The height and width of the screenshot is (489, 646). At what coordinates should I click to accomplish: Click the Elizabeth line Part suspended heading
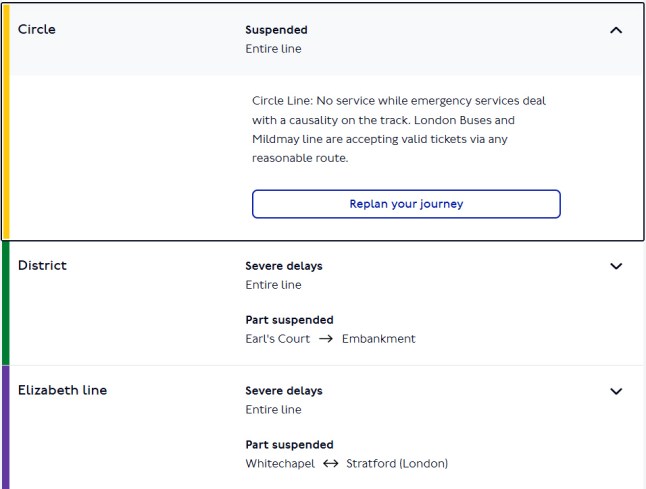pyautogui.click(x=289, y=445)
